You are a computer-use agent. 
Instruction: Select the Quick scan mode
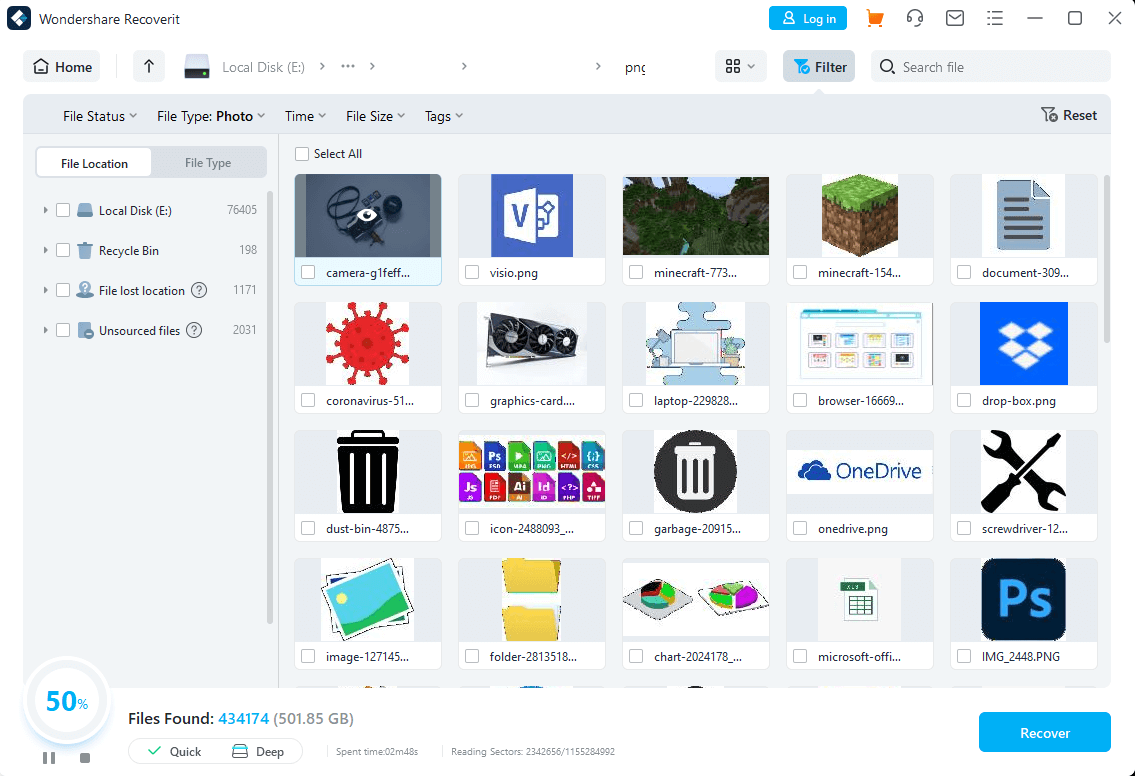tap(174, 751)
